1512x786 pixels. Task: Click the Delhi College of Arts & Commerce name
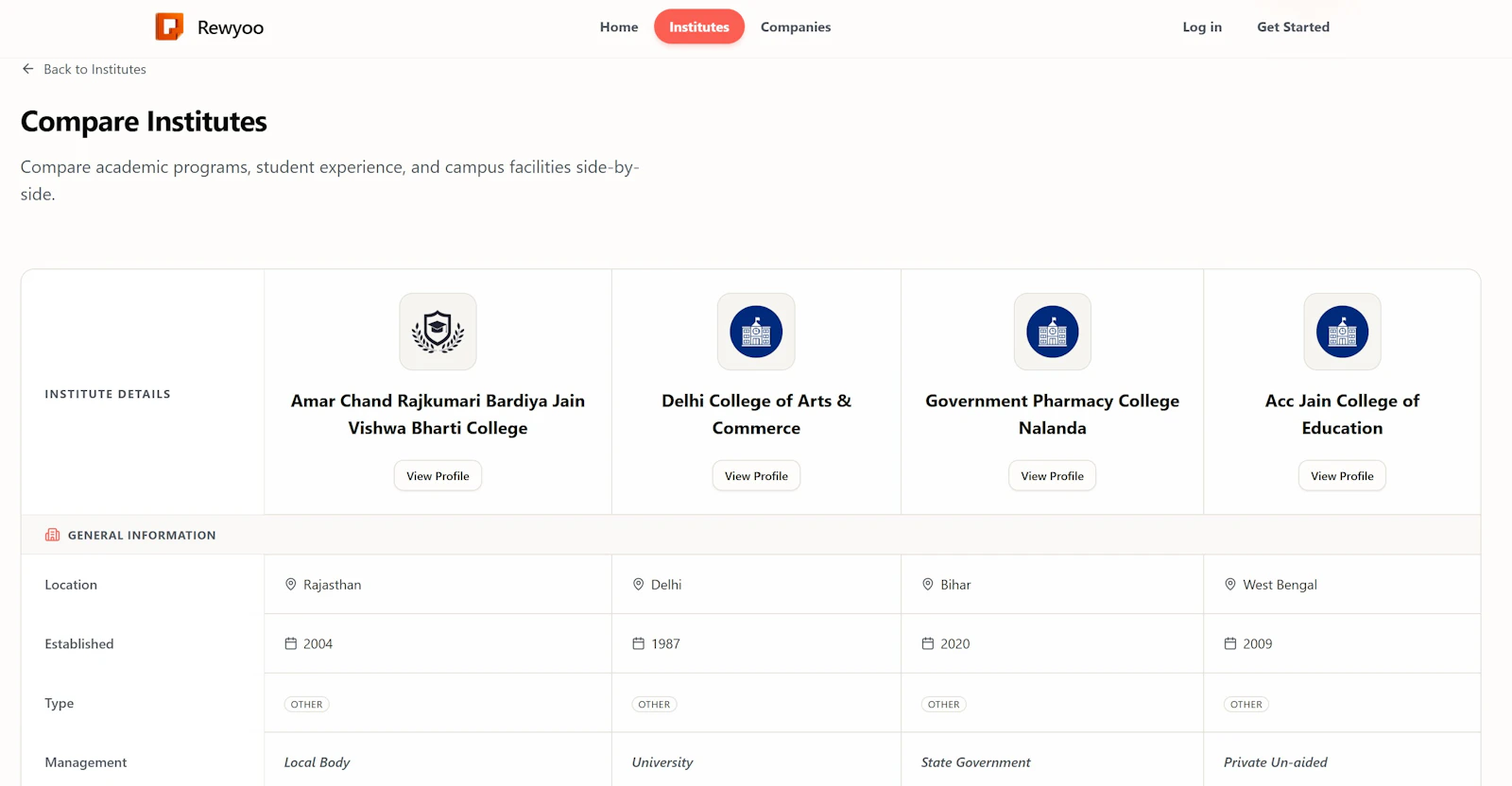pos(756,414)
